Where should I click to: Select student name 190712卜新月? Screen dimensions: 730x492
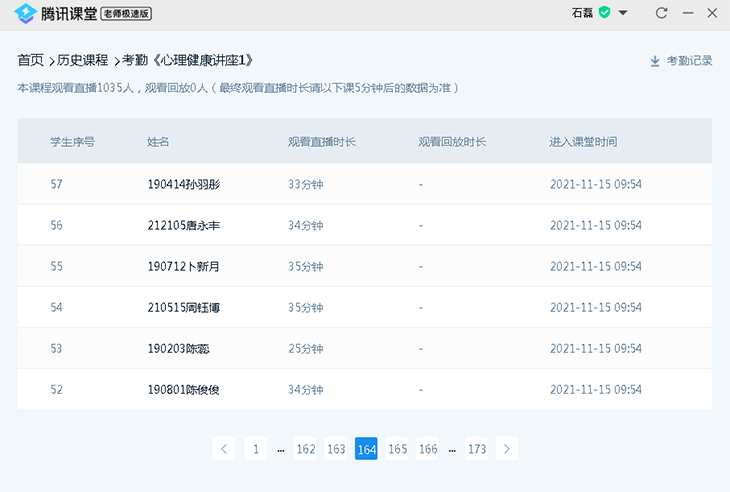click(184, 266)
